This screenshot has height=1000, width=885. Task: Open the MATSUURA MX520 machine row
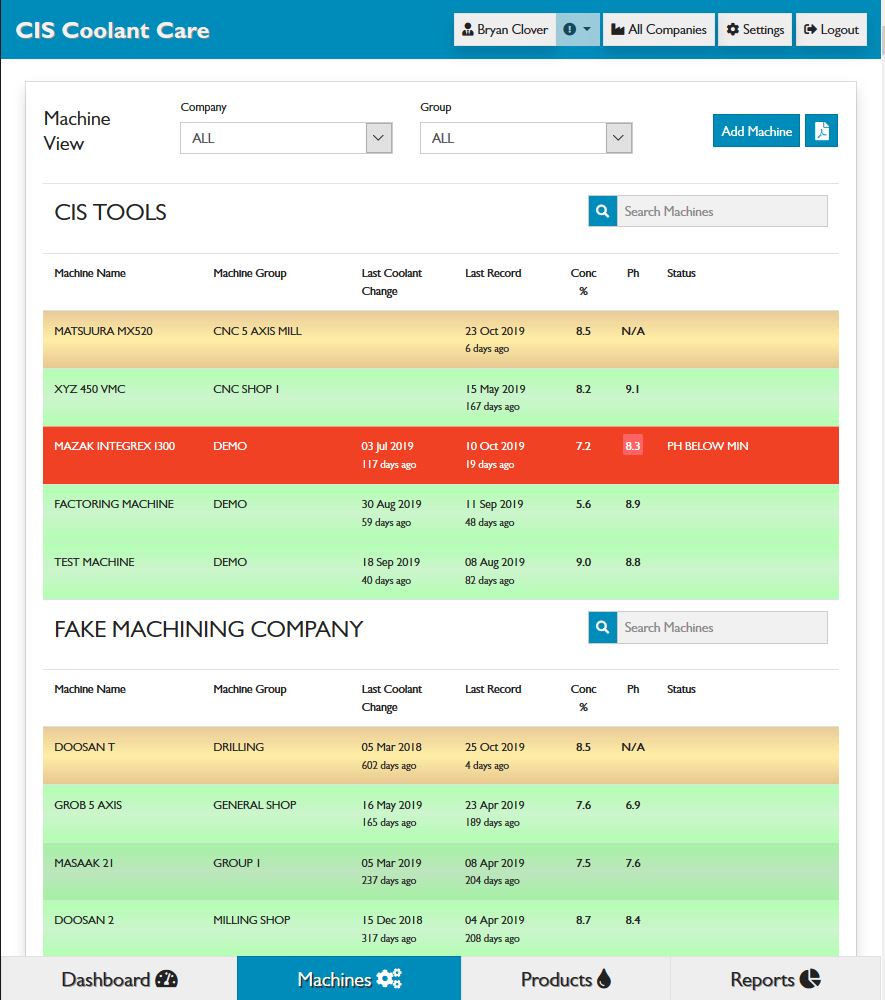pyautogui.click(x=103, y=331)
